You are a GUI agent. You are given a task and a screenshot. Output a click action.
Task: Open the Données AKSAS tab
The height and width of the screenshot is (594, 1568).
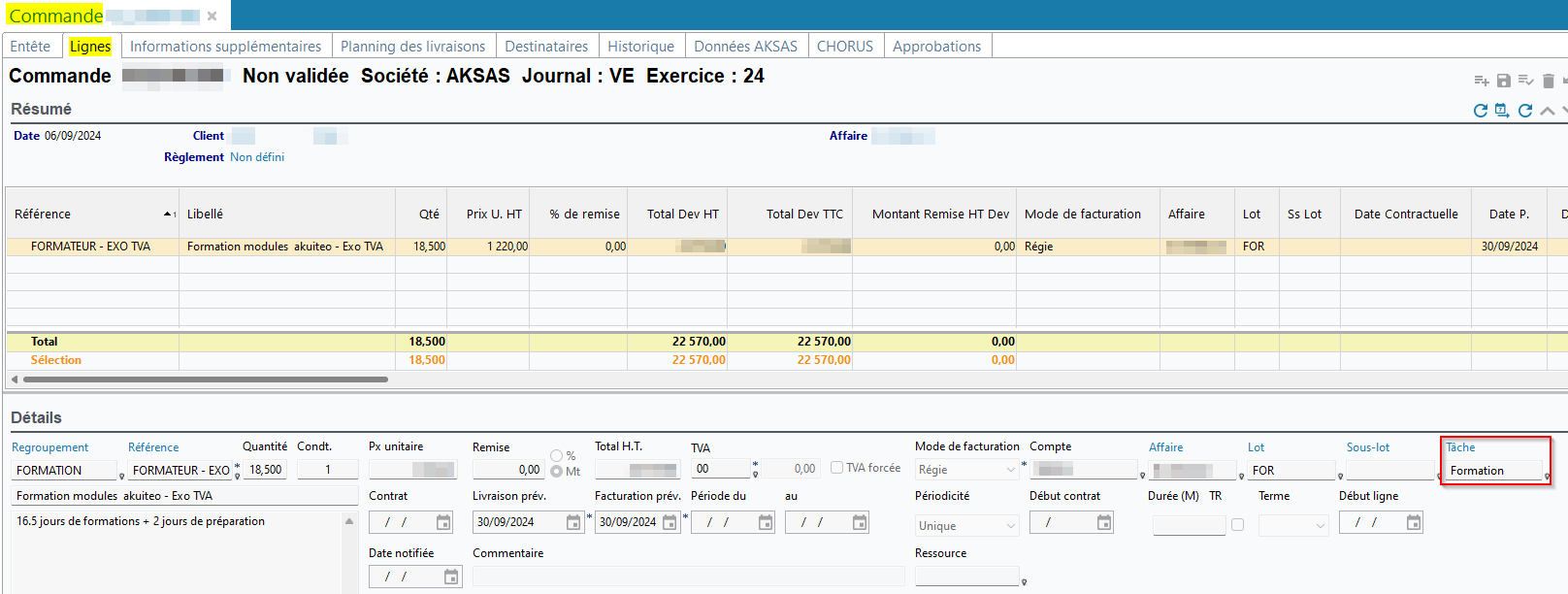[745, 46]
